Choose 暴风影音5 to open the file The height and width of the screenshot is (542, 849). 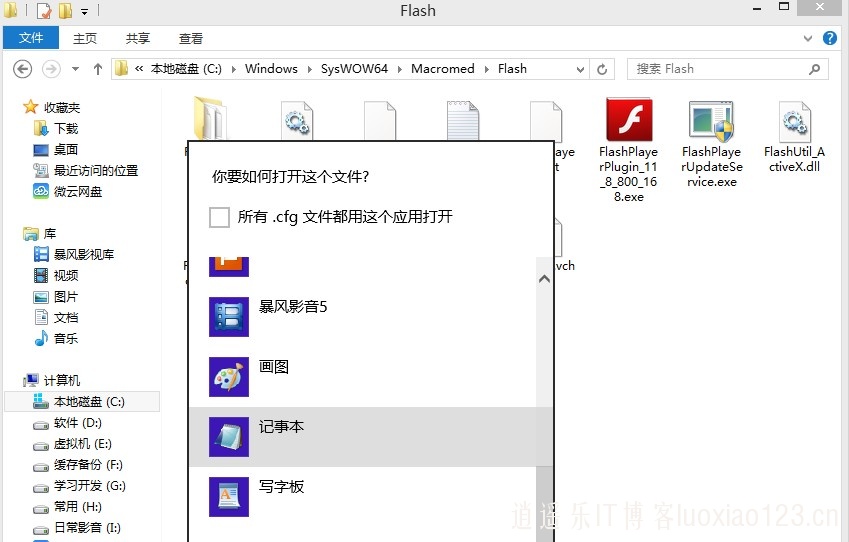pos(363,317)
